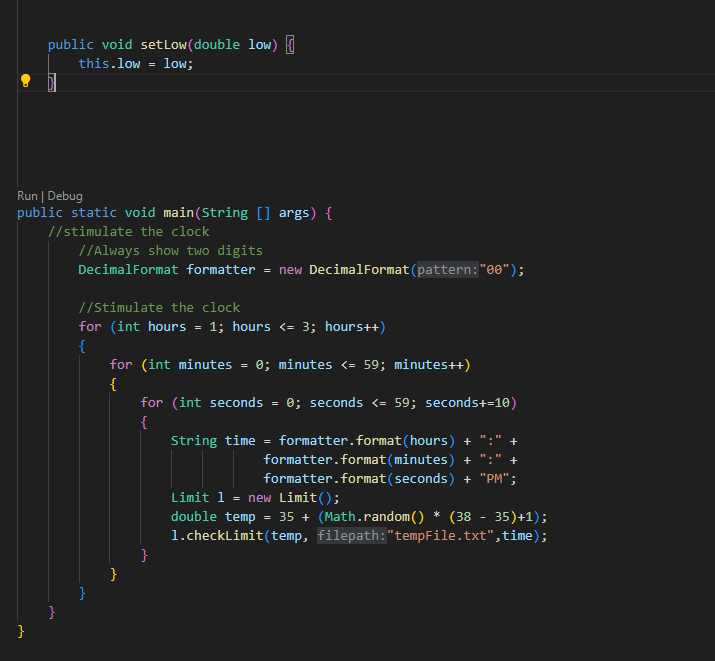Click '(38 - 35)+1' expression
715x661 pixels.
point(491,517)
